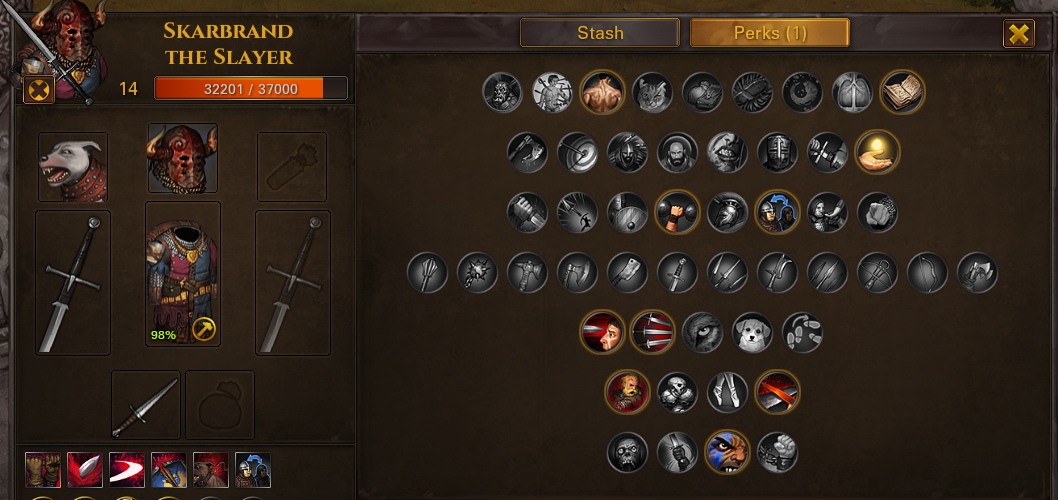1058x500 pixels.
Task: Close the character screen with yellow X
Action: 1018,34
